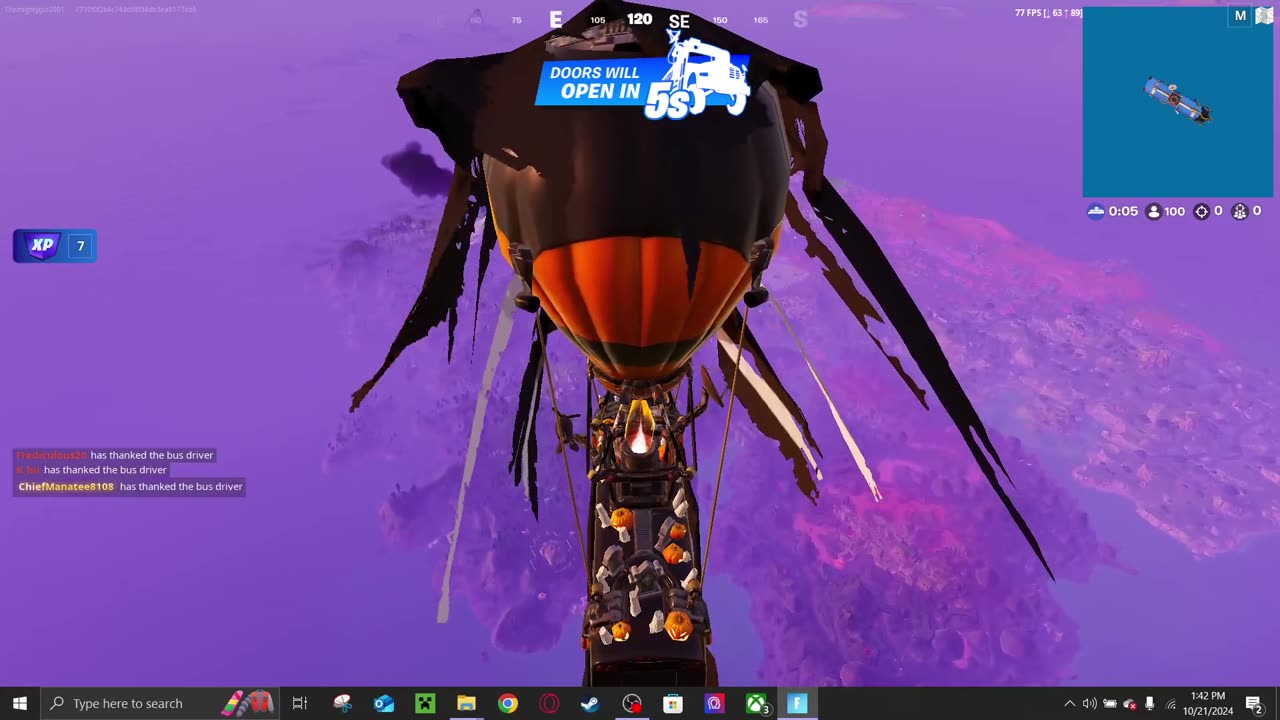
Task: Open the notification center icon
Action: click(x=1254, y=703)
